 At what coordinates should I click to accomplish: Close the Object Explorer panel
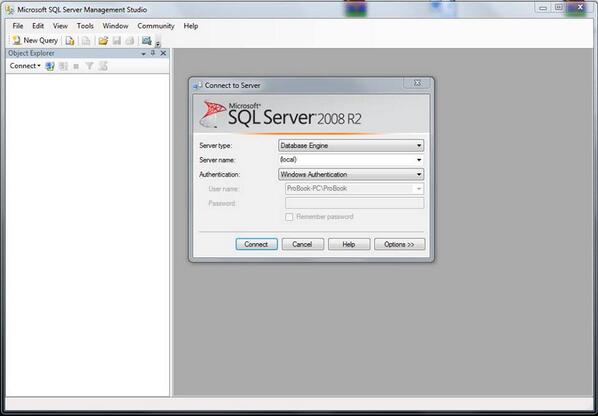(x=163, y=53)
